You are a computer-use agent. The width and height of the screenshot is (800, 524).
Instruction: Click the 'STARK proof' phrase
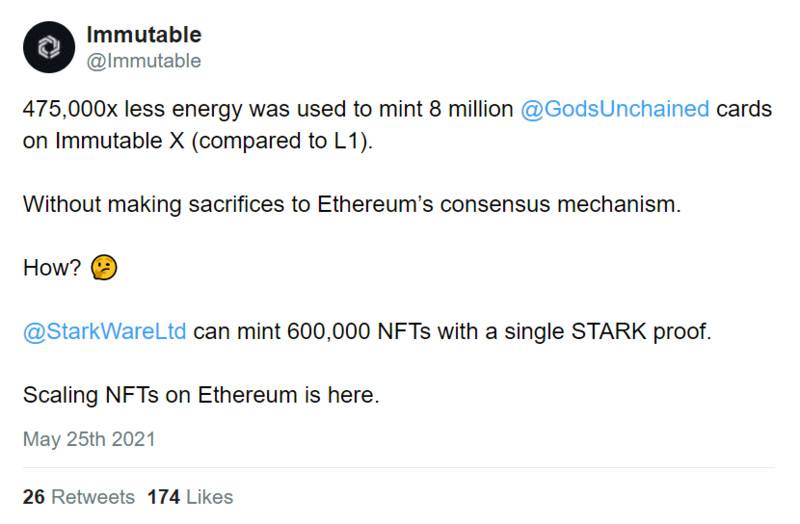(x=641, y=331)
